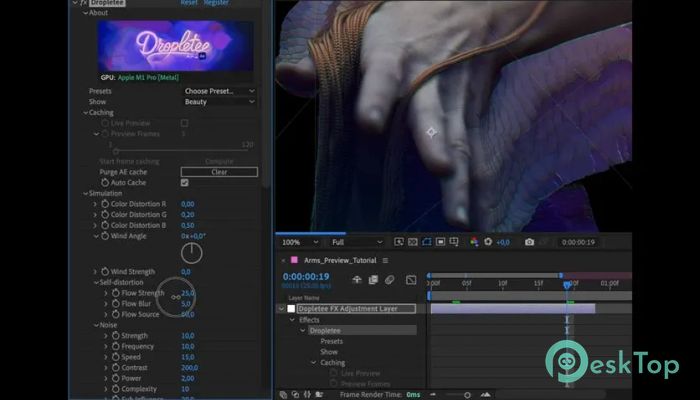Toggle in/out/duration braces icon at bottom
This screenshot has height=400, width=700.
point(307,394)
